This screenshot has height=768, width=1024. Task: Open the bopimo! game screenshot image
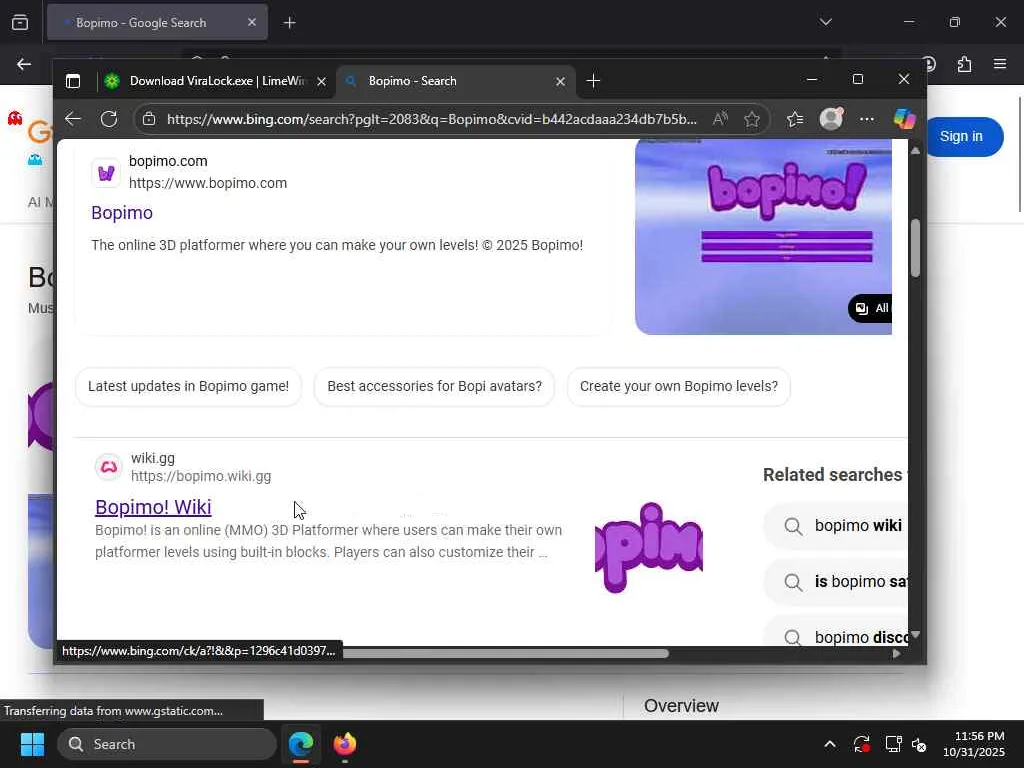click(x=763, y=236)
